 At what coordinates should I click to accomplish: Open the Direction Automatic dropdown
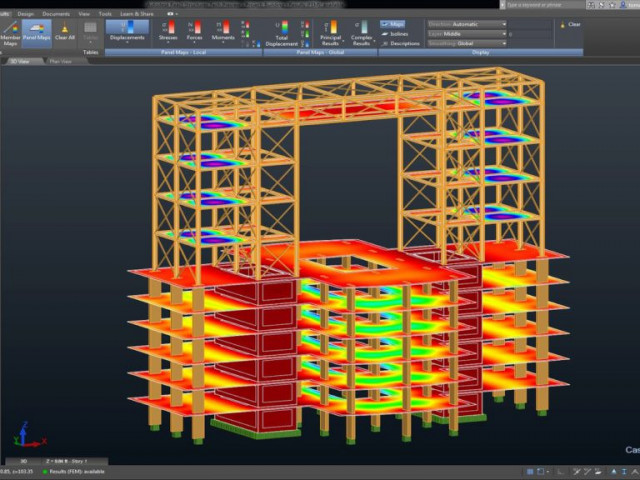467,24
